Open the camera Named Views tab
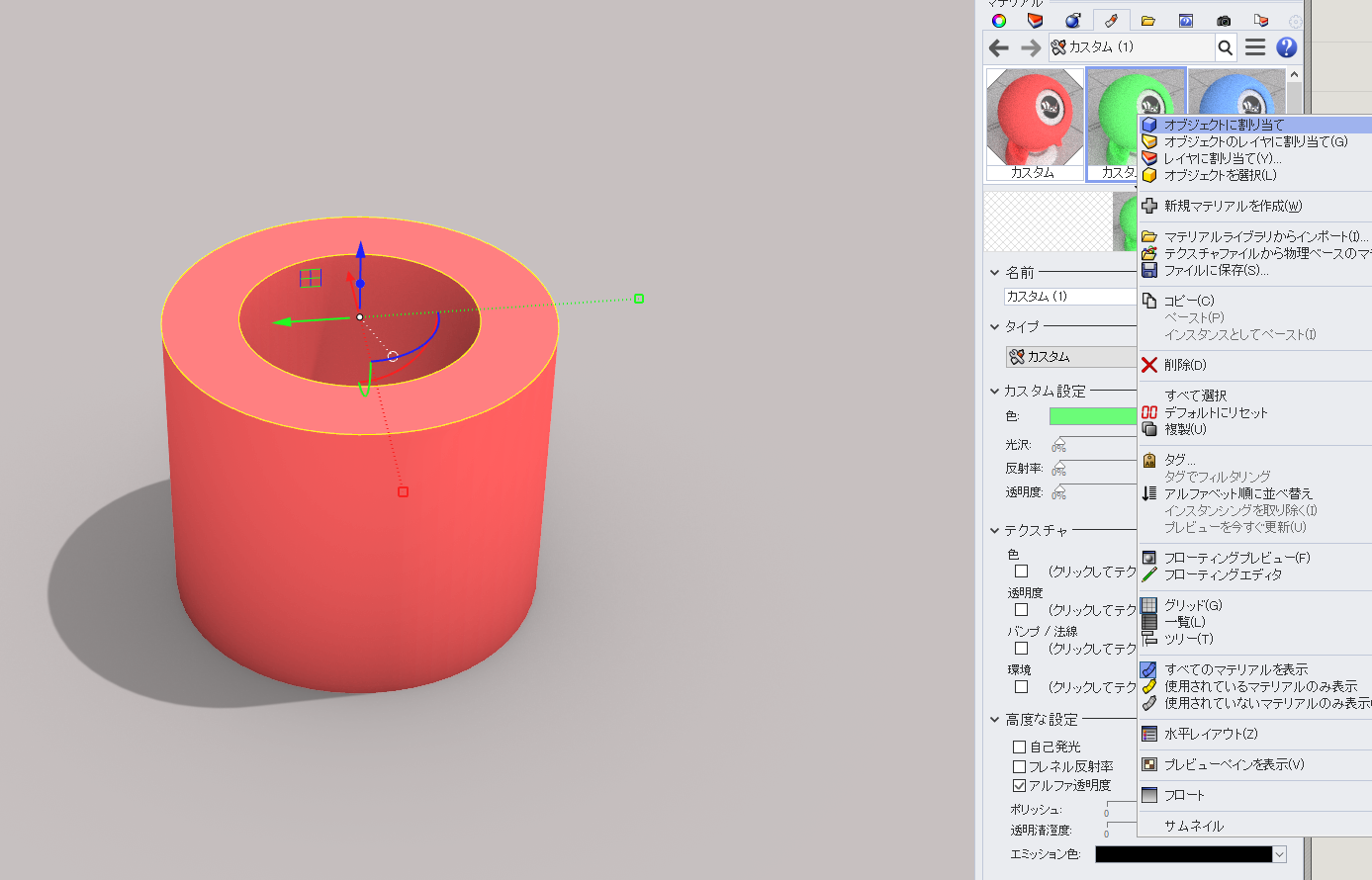The width and height of the screenshot is (1372, 880). (x=1224, y=21)
